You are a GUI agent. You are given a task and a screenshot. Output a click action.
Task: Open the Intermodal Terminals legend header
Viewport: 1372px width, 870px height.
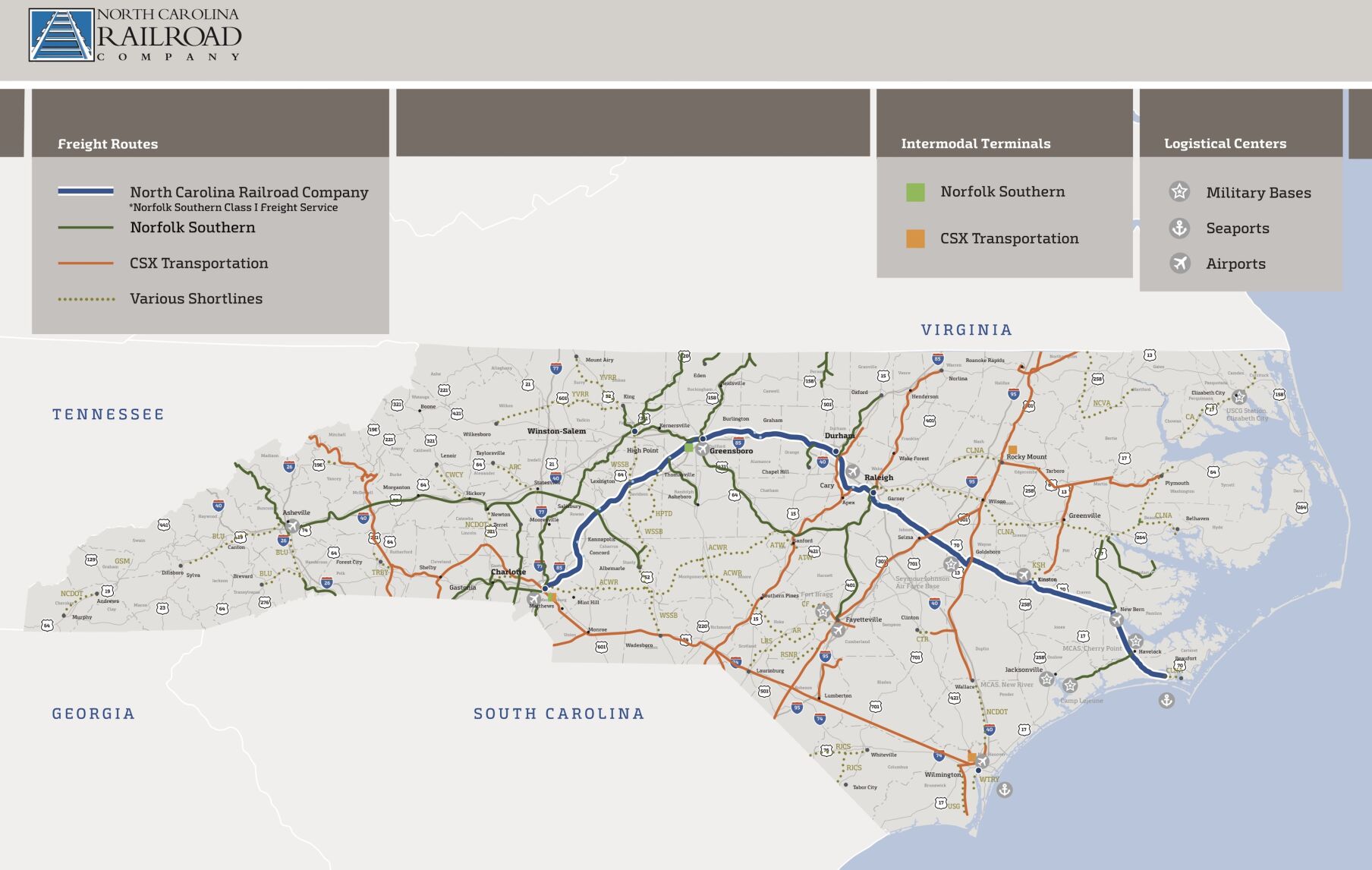(1004, 123)
